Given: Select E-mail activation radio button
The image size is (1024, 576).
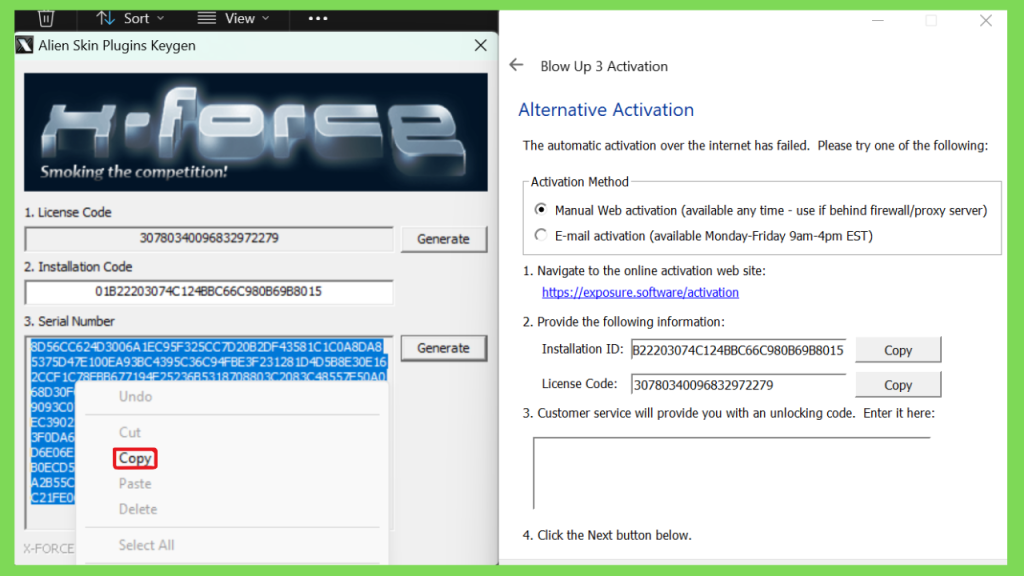Looking at the screenshot, I should tap(541, 235).
